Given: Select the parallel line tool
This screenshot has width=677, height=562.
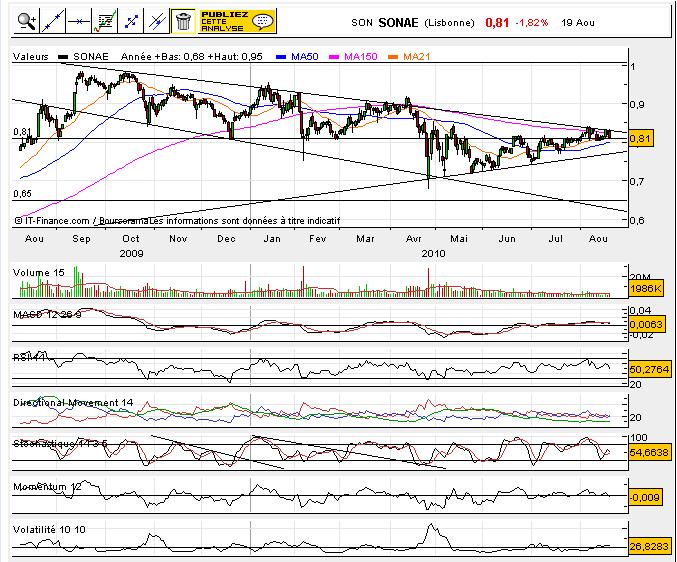Looking at the screenshot, I should click(x=156, y=21).
